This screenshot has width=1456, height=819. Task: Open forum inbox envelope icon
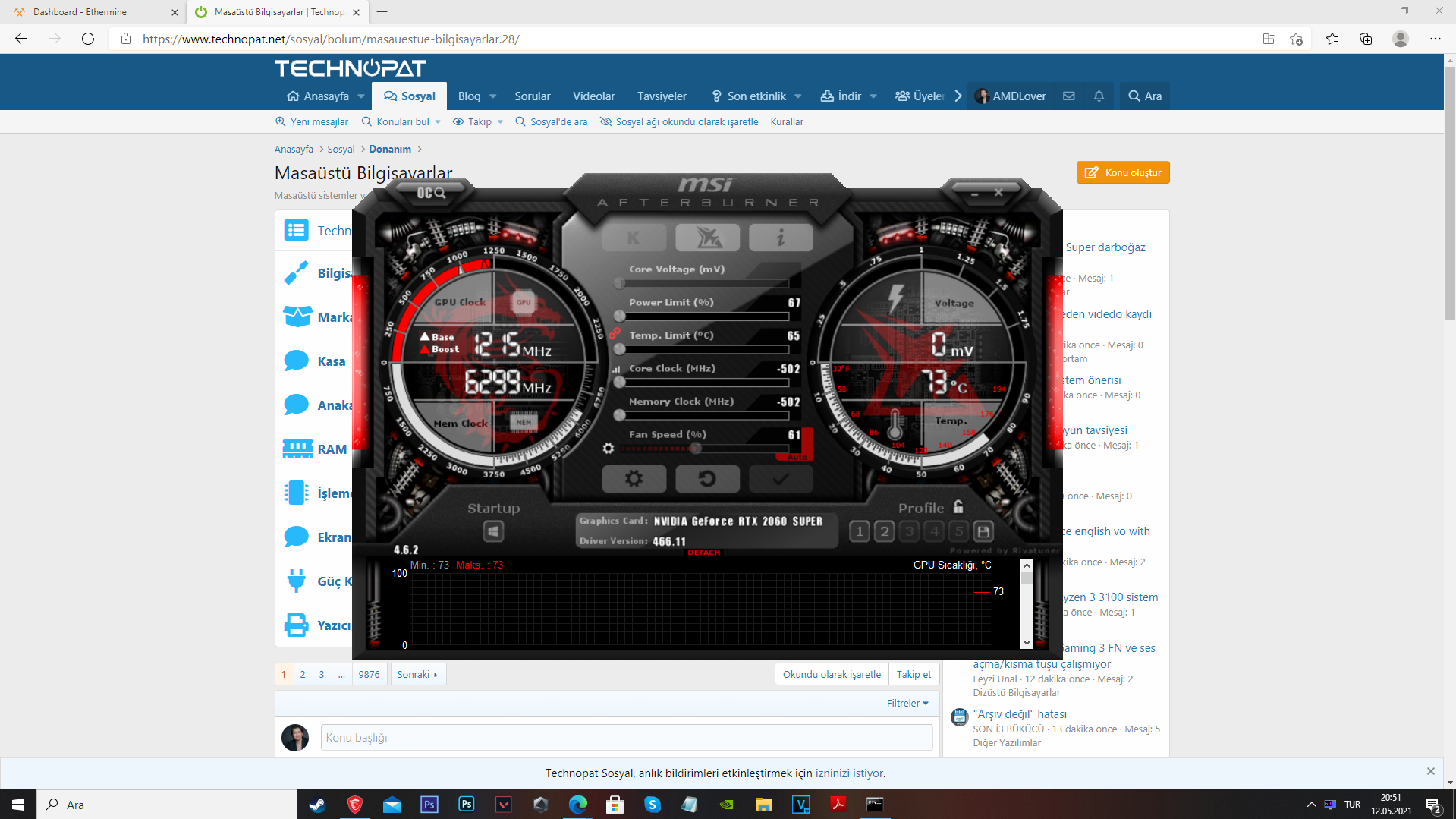point(1069,96)
